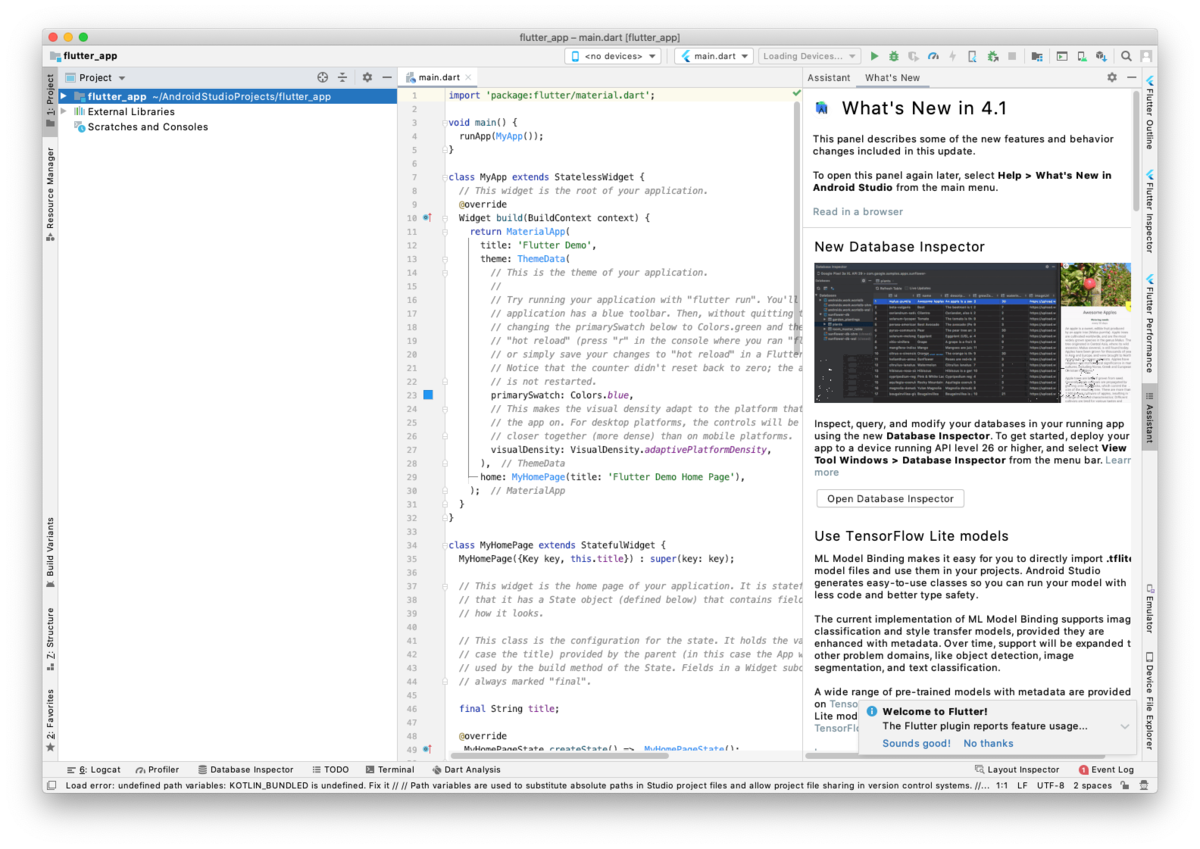Switch to the What's New tab
Screen dimensions: 1200x849
[x=892, y=77]
